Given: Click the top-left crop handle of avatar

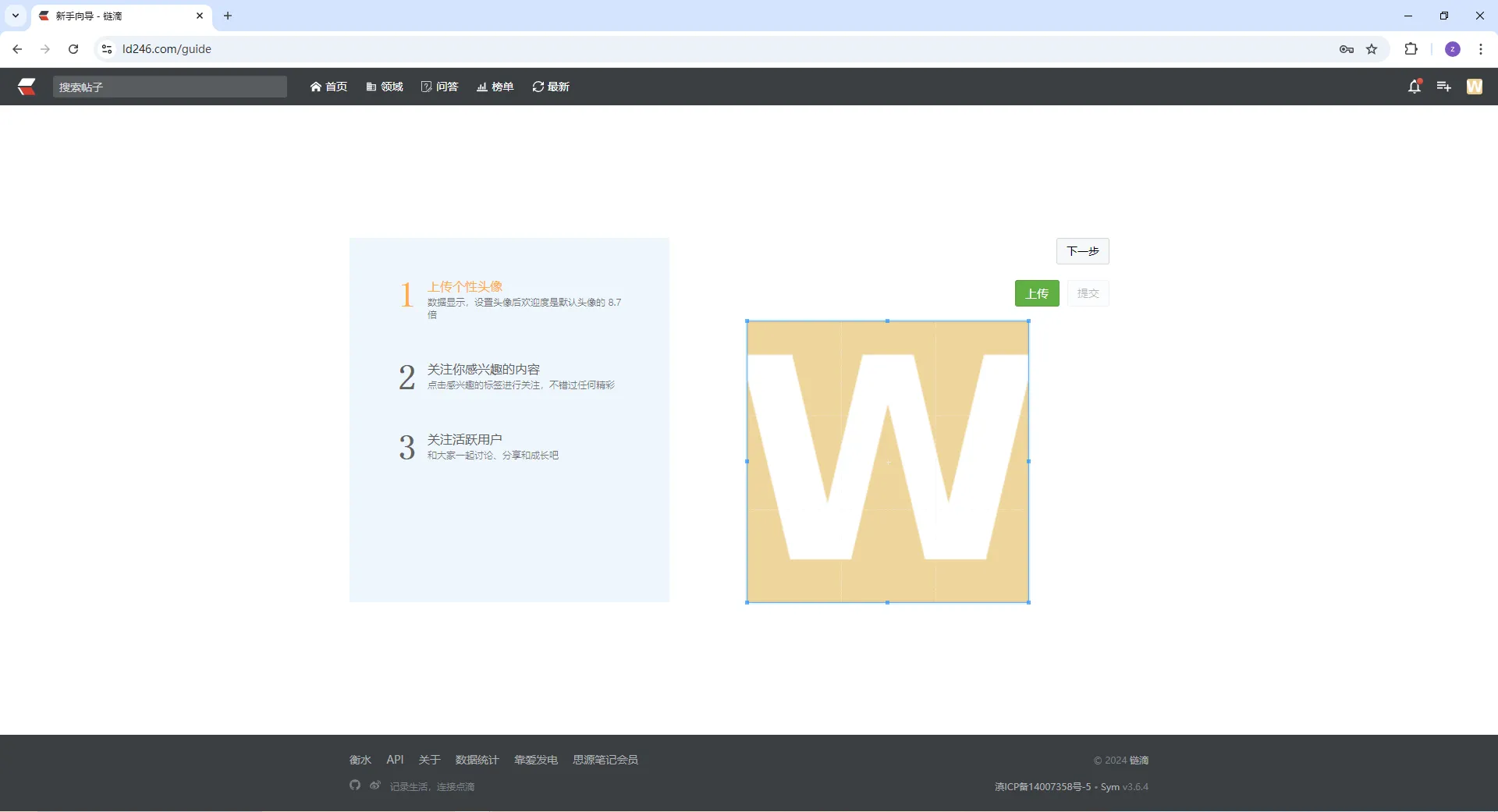Looking at the screenshot, I should click(747, 321).
